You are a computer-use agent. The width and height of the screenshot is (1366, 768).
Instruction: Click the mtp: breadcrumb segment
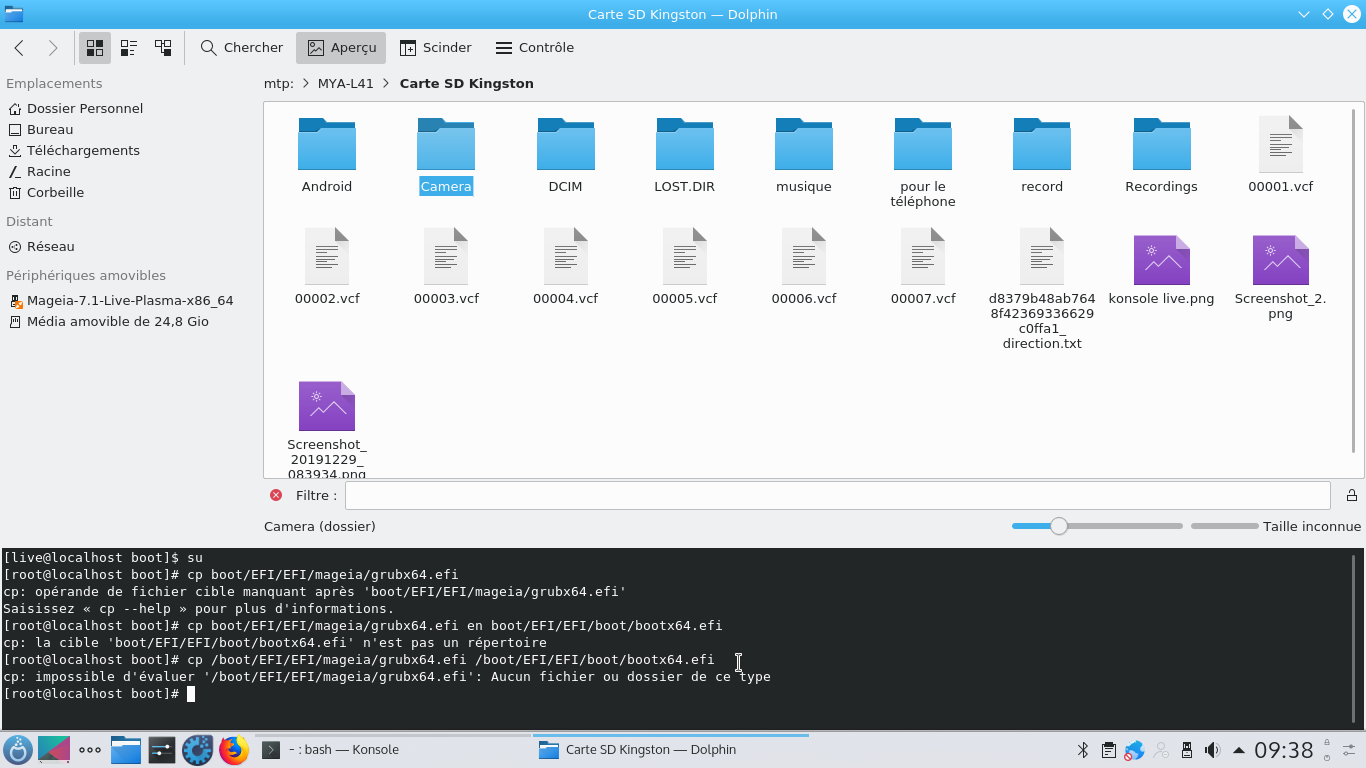(x=279, y=84)
